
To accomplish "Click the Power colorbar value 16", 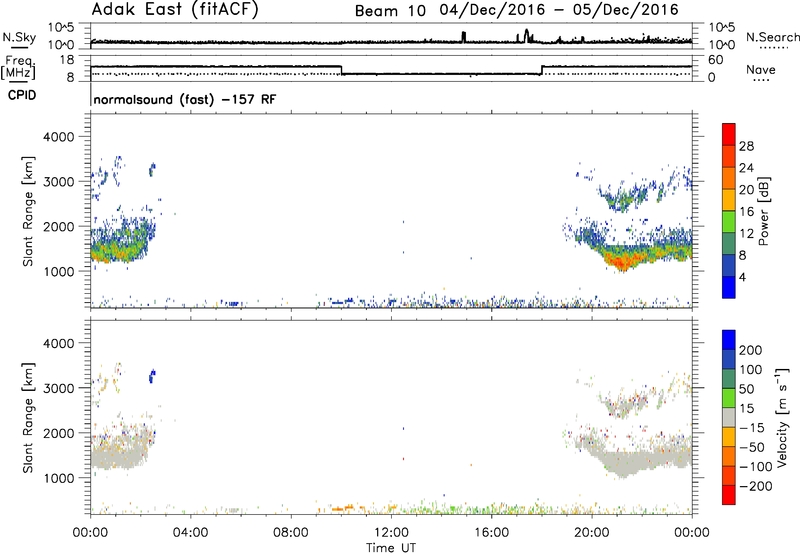I will (746, 212).
